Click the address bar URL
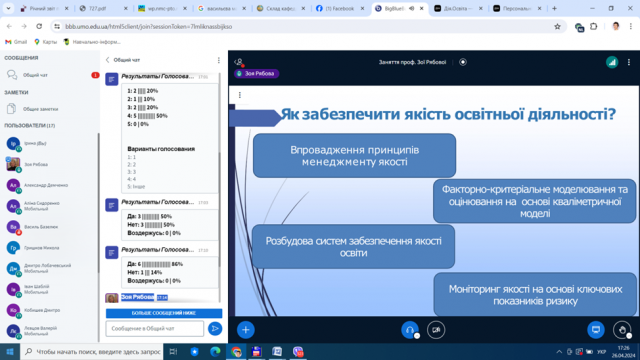 (x=149, y=27)
